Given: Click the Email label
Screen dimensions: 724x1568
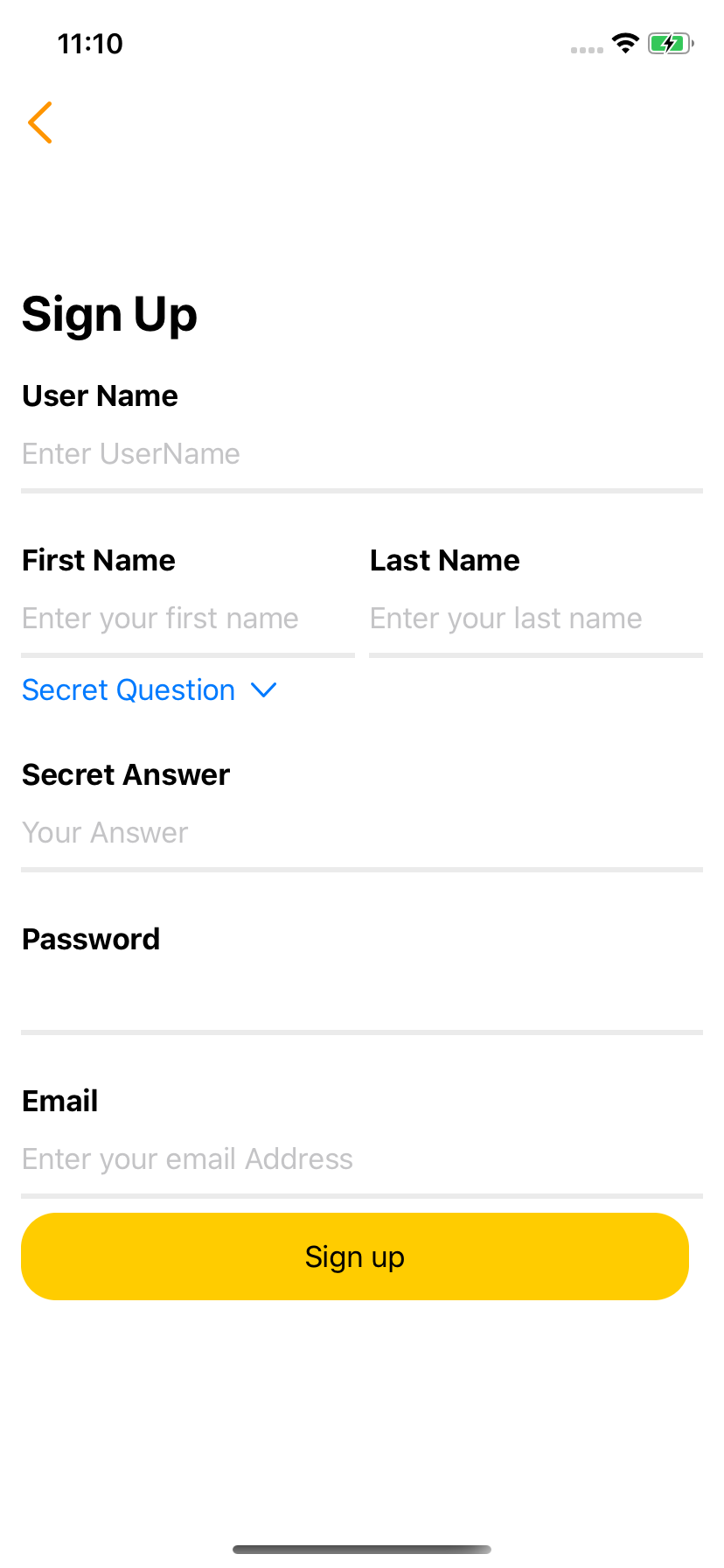Looking at the screenshot, I should (x=60, y=1102).
